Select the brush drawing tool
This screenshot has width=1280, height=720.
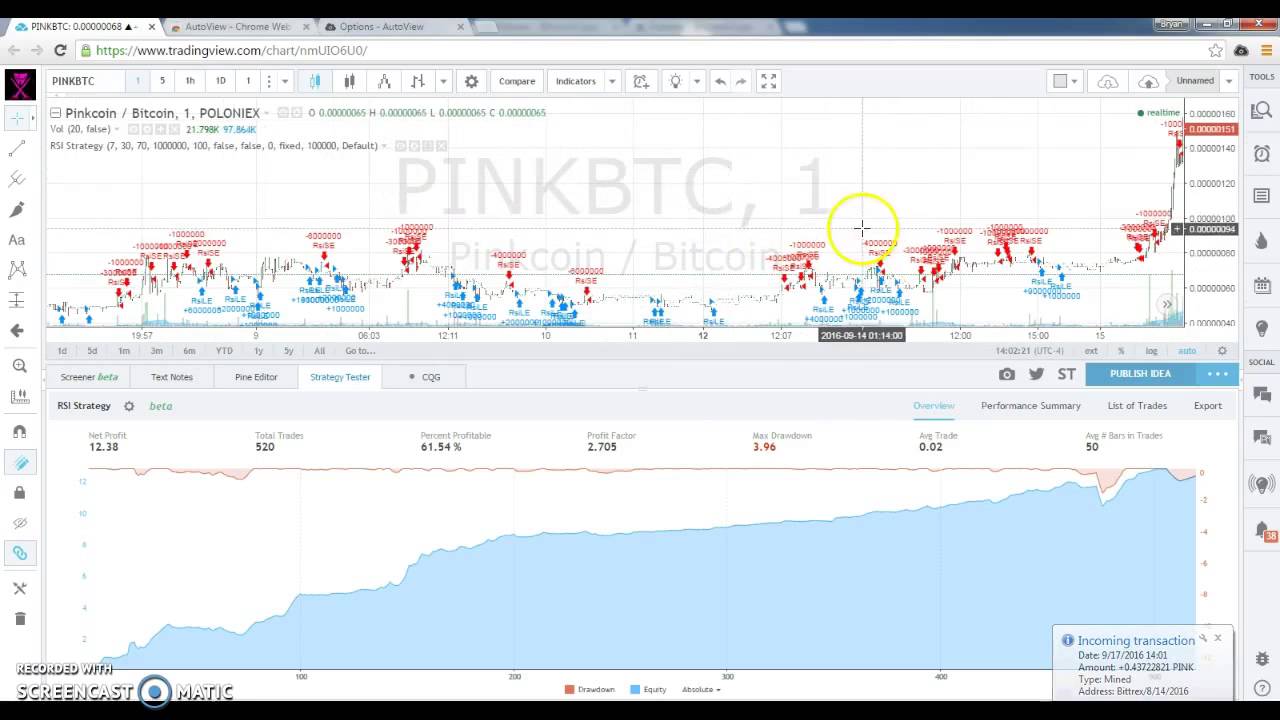pyautogui.click(x=18, y=209)
